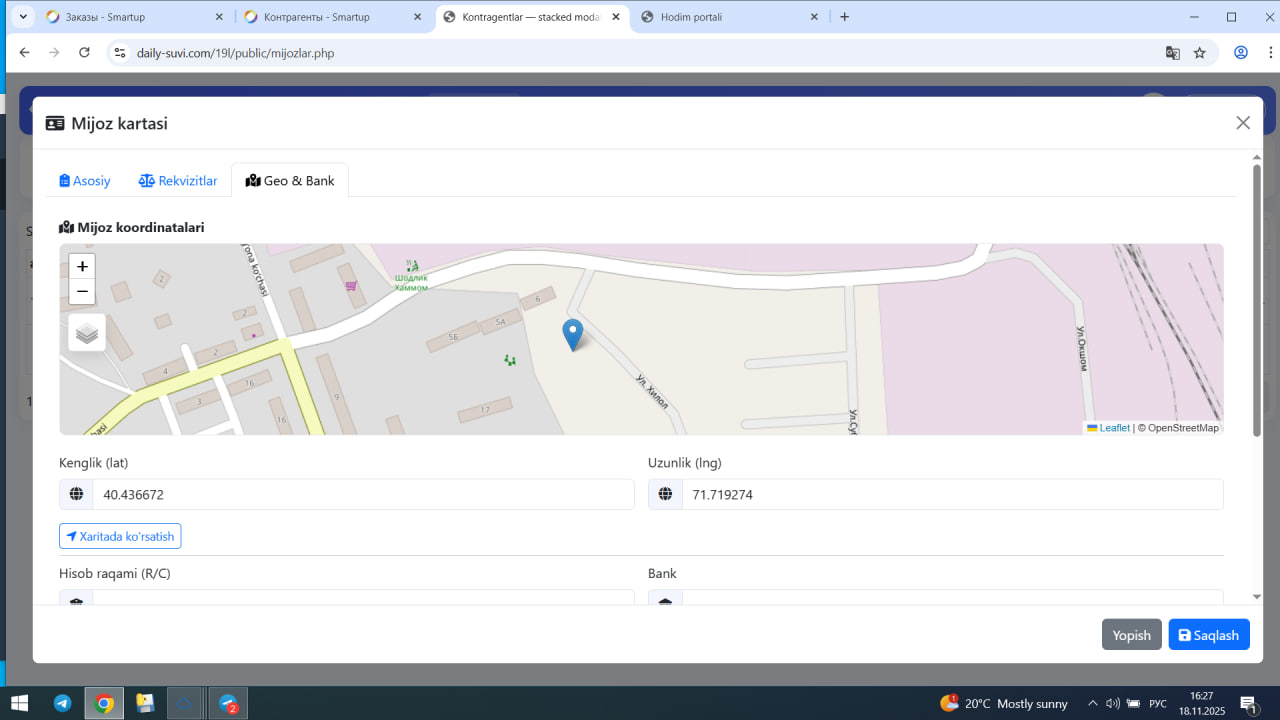Click the РУС language indicator
Image resolution: width=1280 pixels, height=720 pixels.
[x=1158, y=703]
